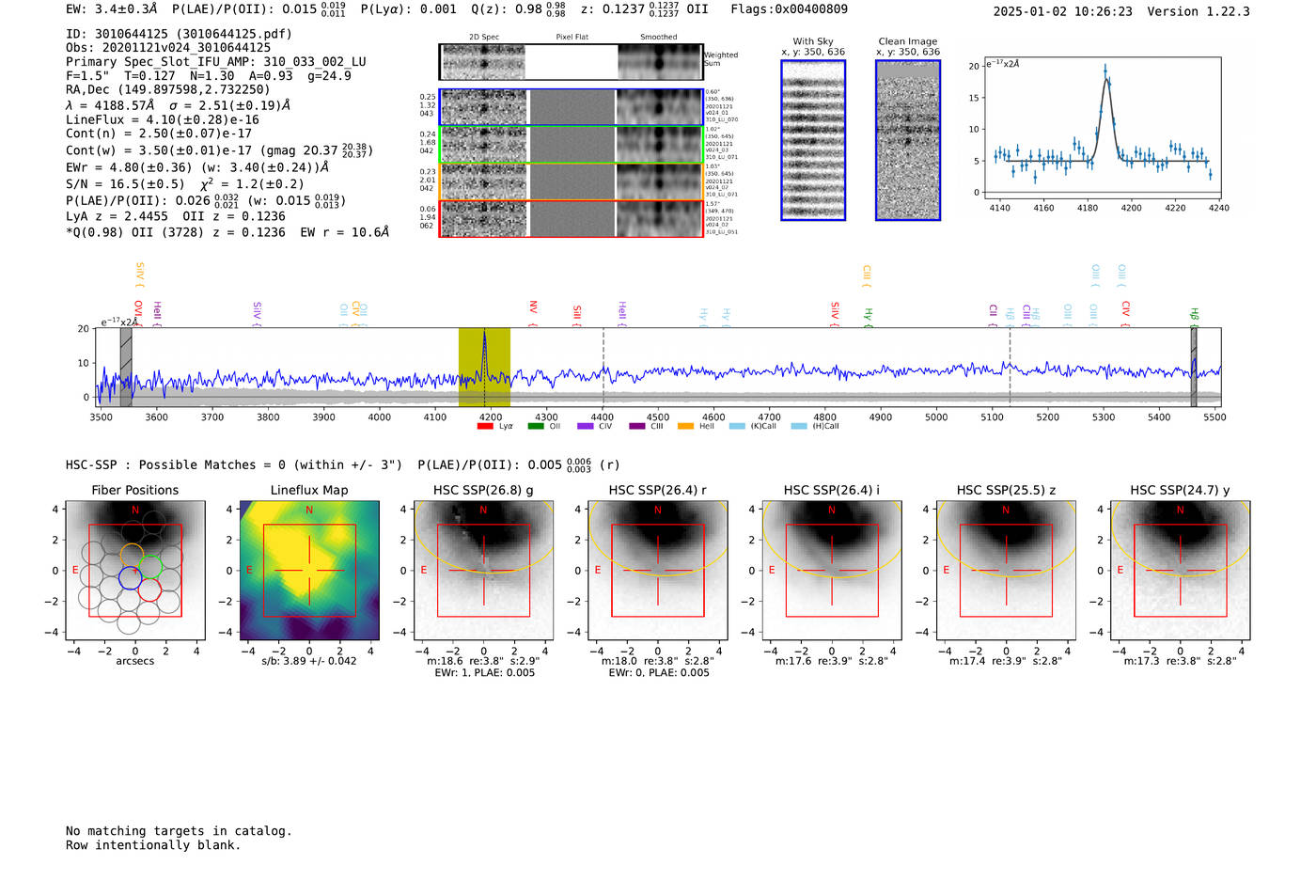Click the timestamp '2025-01-02 10:26:23'
The width and height of the screenshot is (1316, 896).
click(1062, 11)
